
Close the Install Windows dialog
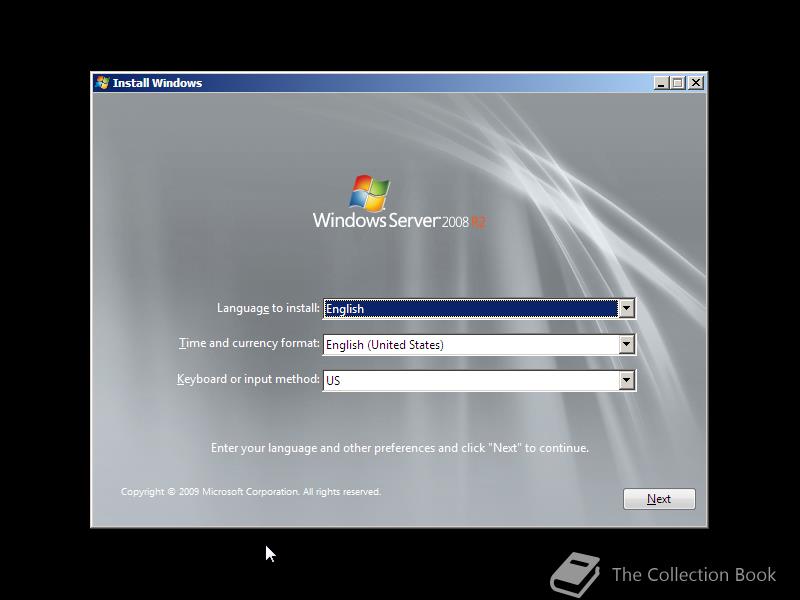(x=695, y=83)
